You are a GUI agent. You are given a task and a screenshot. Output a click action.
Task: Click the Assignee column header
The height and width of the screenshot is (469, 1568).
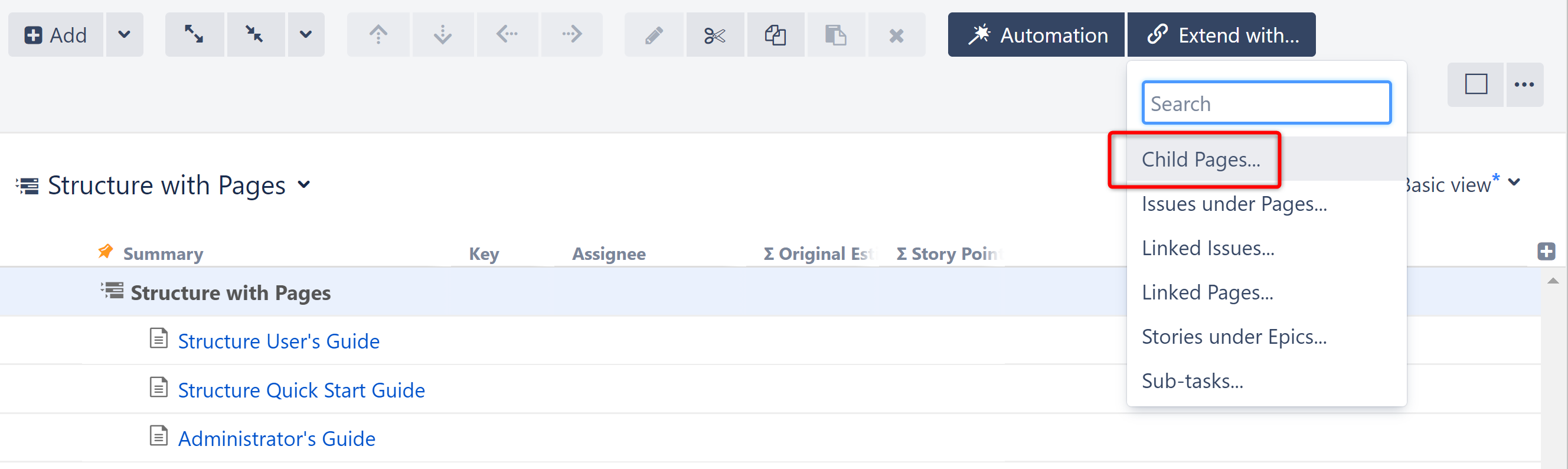tap(609, 253)
